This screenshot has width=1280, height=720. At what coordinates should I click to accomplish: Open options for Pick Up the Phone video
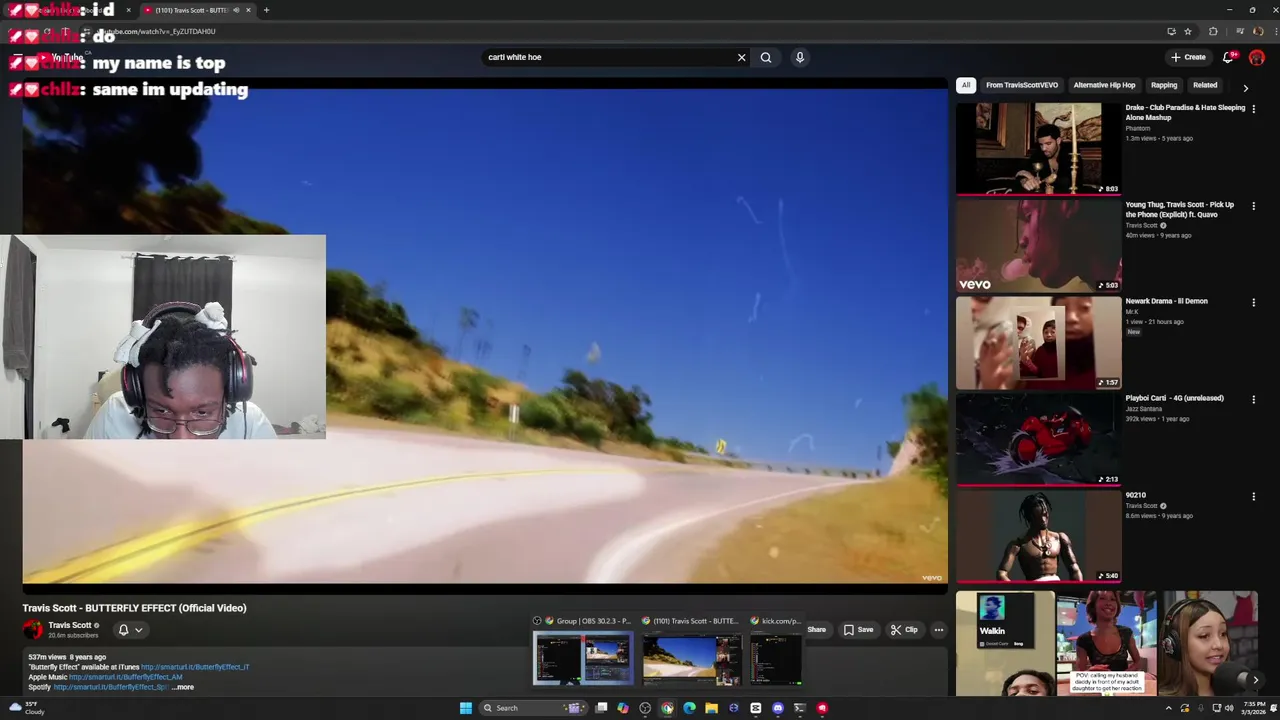click(1253, 206)
